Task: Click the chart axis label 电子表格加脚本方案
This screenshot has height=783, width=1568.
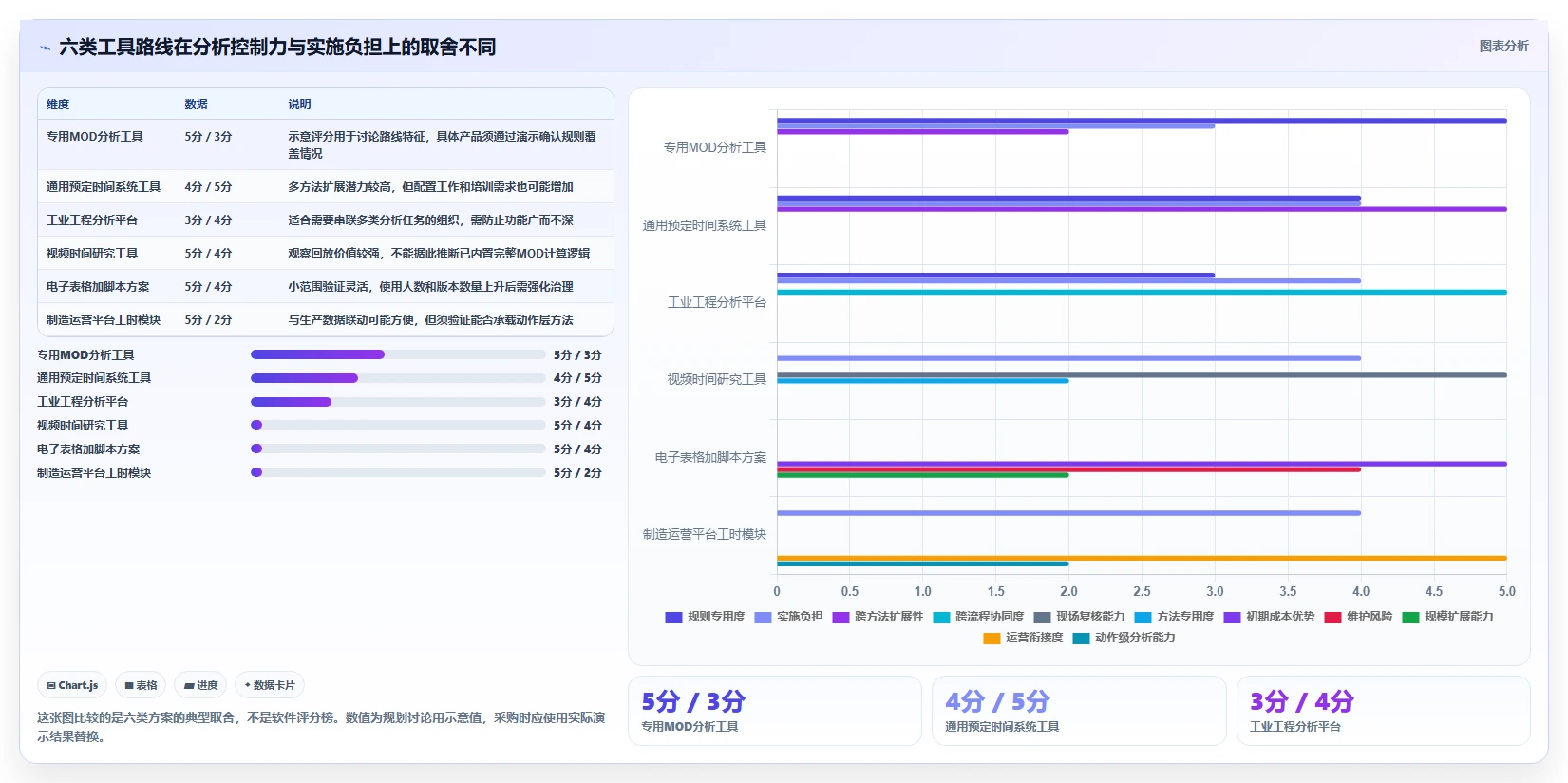Action: (710, 458)
